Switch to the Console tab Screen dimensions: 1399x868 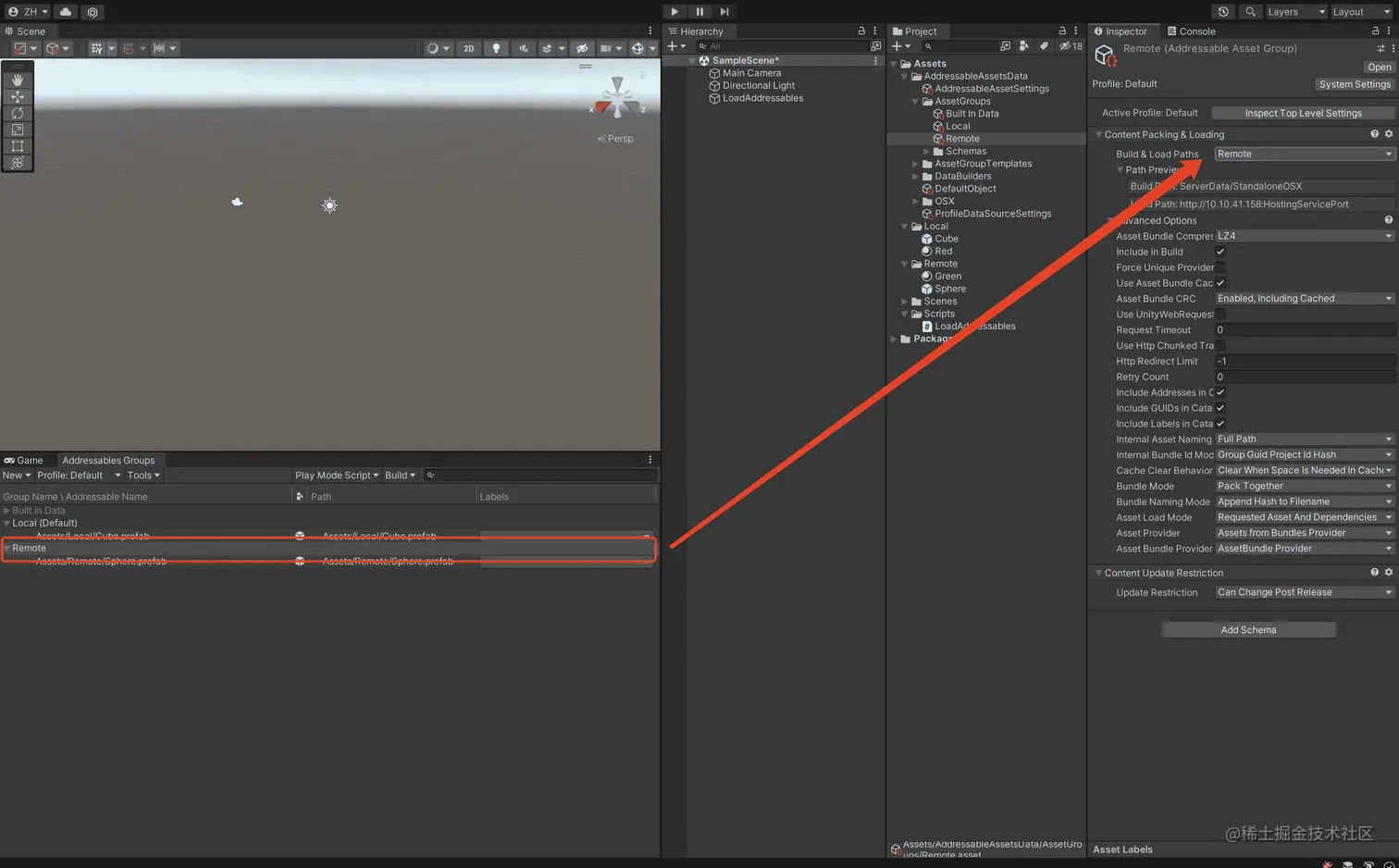pos(1191,31)
